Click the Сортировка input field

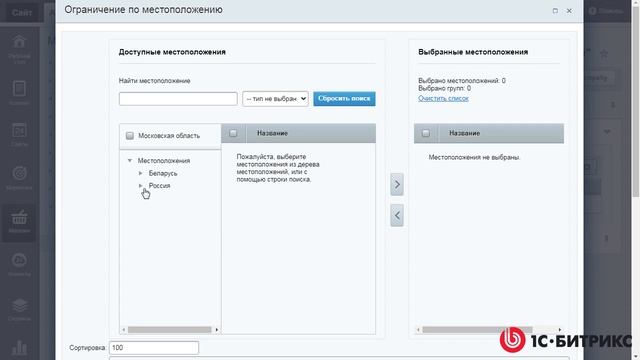pyautogui.click(x=154, y=348)
